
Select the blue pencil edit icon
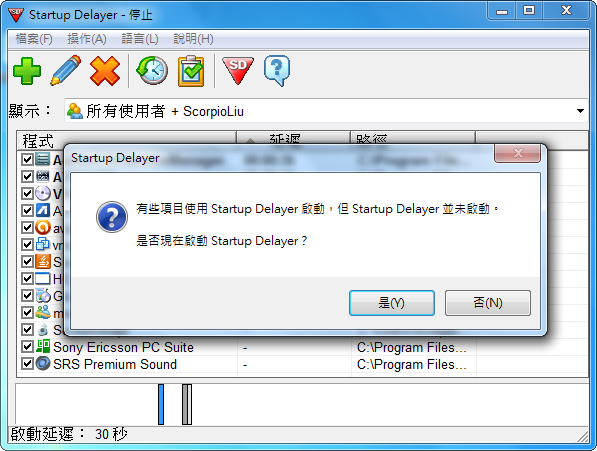[x=65, y=70]
